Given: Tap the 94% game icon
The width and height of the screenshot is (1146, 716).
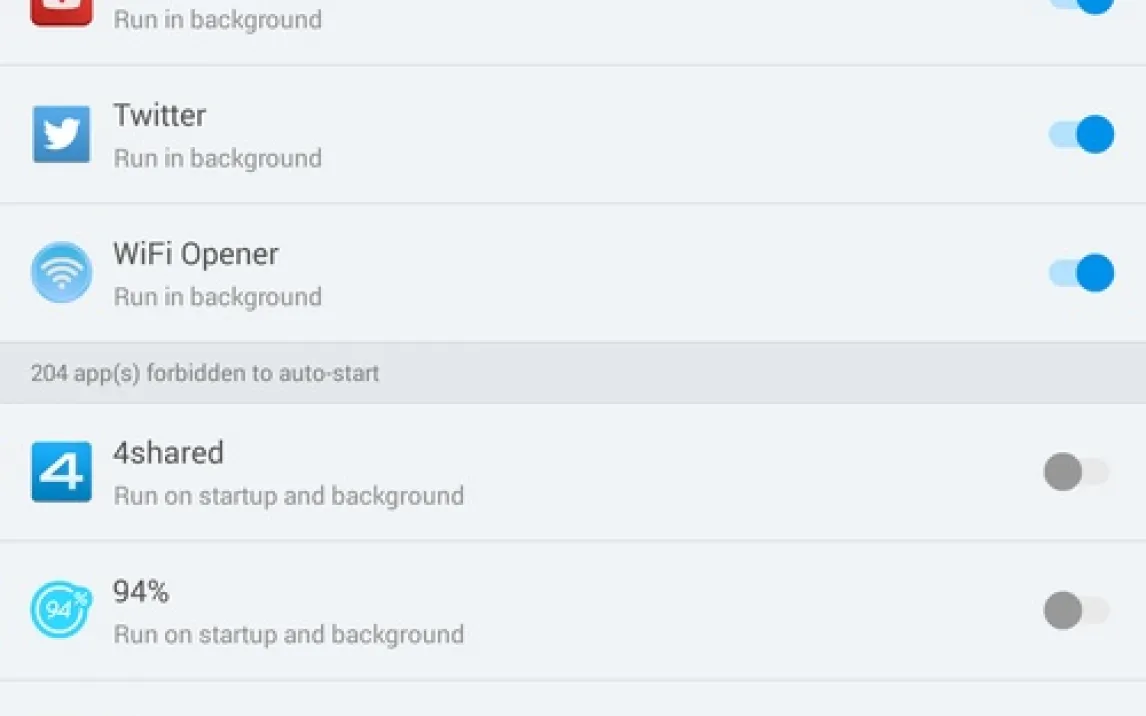Looking at the screenshot, I should coord(62,610).
